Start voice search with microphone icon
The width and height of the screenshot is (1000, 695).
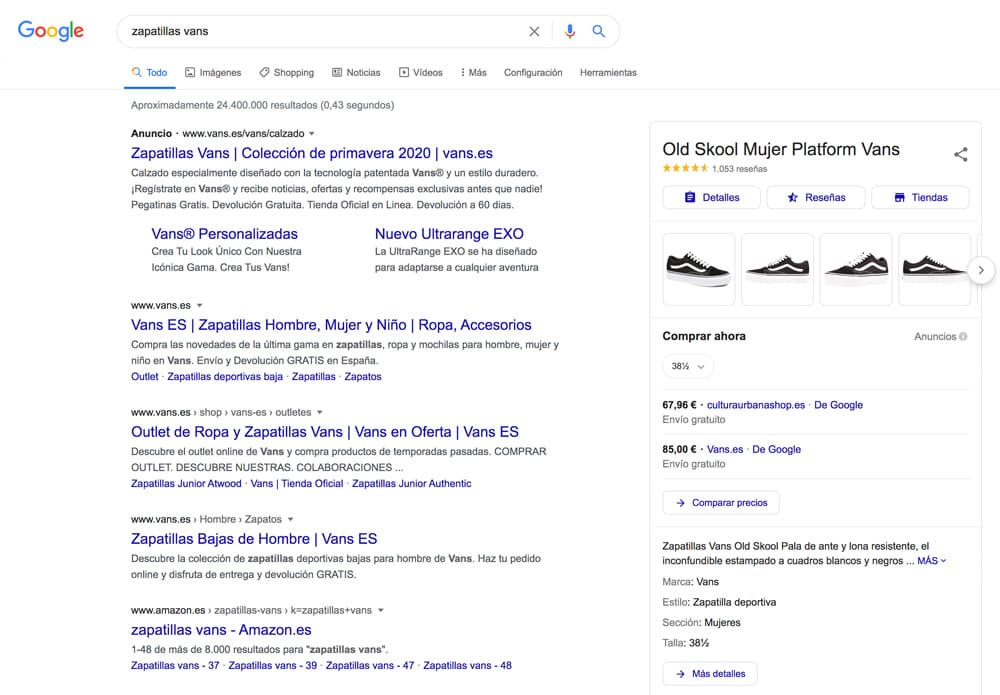click(570, 31)
